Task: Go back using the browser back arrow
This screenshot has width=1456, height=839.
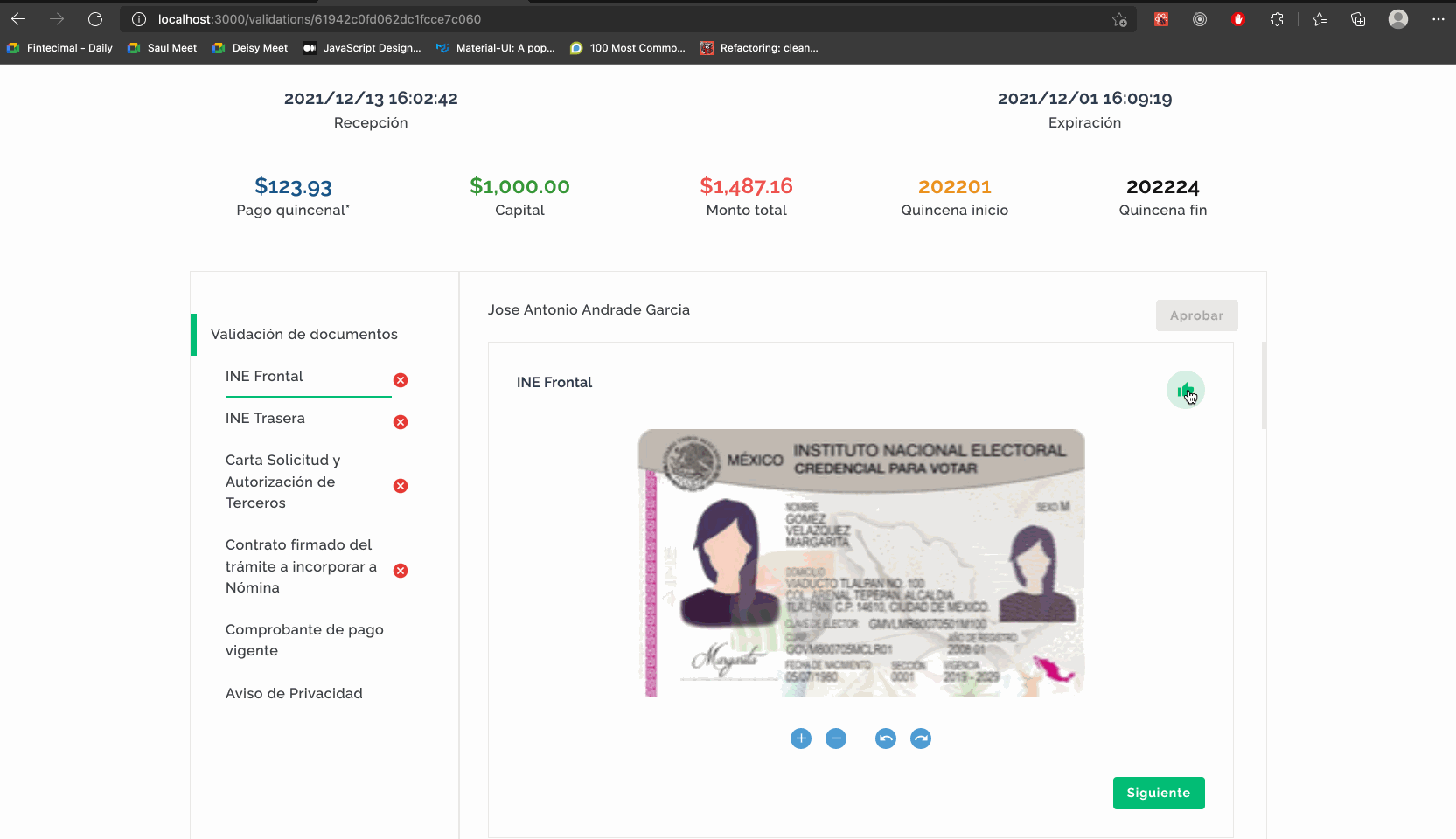Action: tap(18, 18)
